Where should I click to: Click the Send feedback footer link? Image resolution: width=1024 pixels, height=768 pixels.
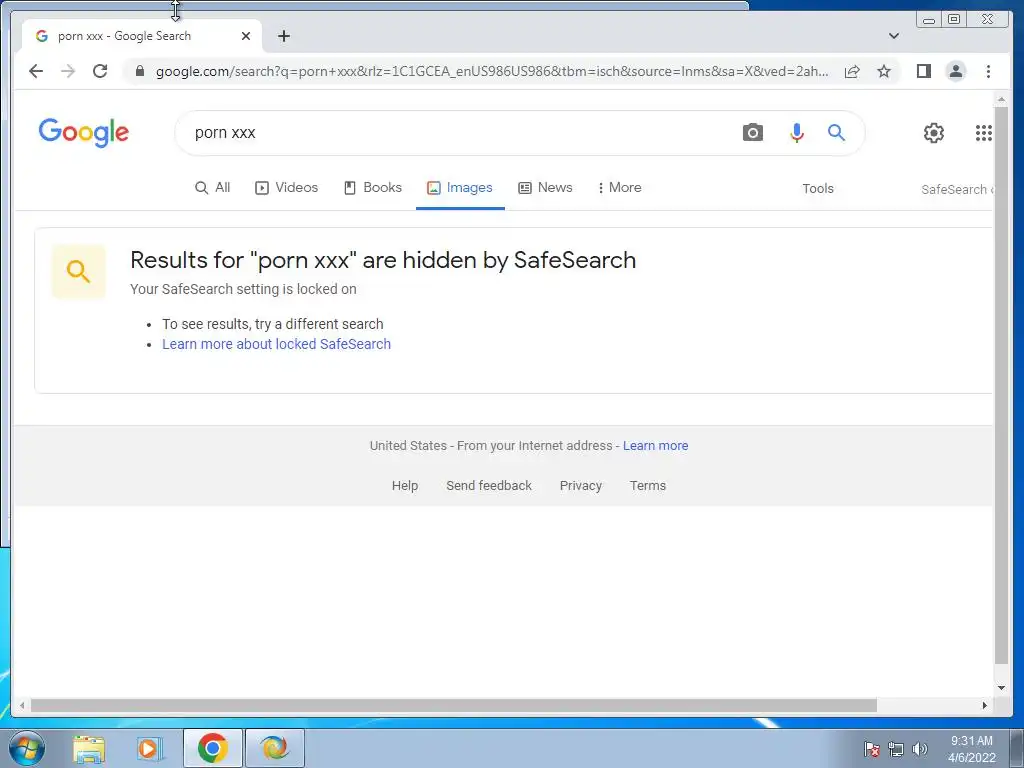tap(488, 485)
